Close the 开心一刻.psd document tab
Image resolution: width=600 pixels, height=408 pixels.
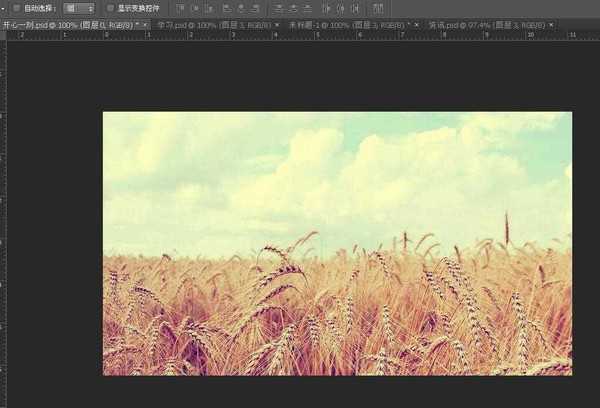point(146,23)
